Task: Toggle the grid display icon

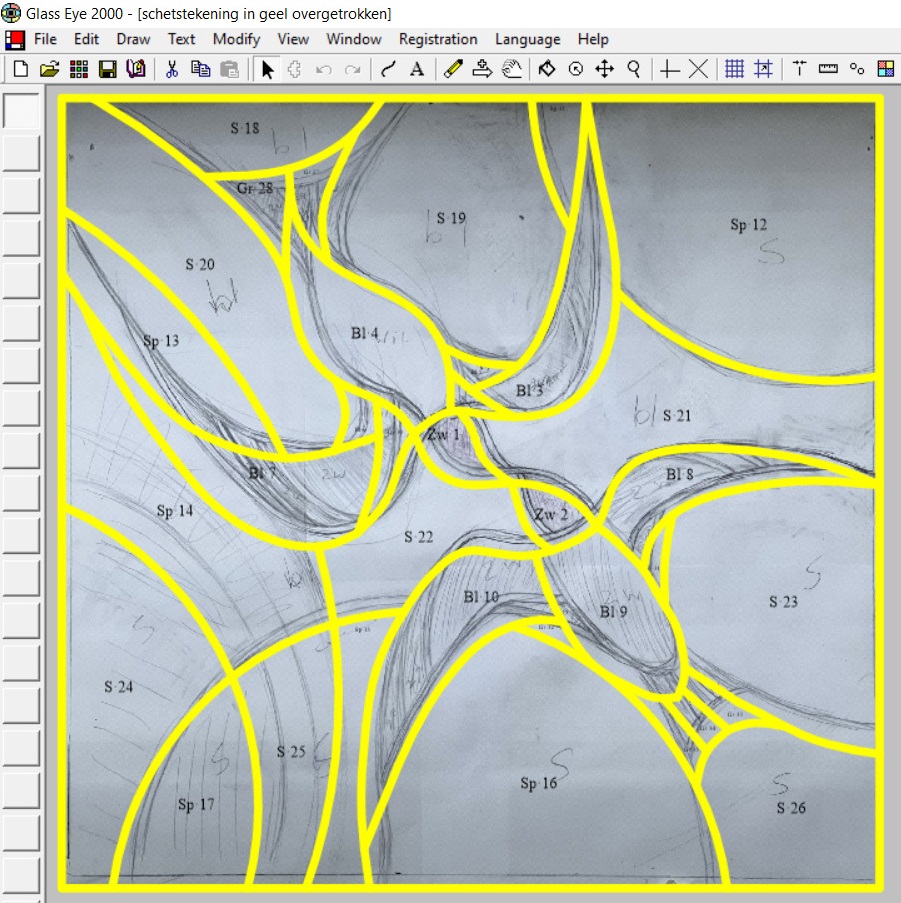Action: [x=734, y=69]
